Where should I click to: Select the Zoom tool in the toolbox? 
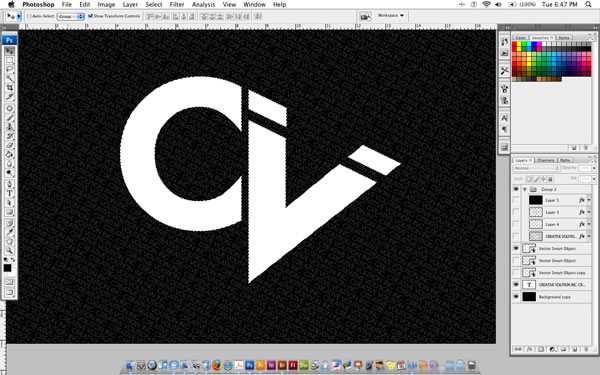point(10,251)
